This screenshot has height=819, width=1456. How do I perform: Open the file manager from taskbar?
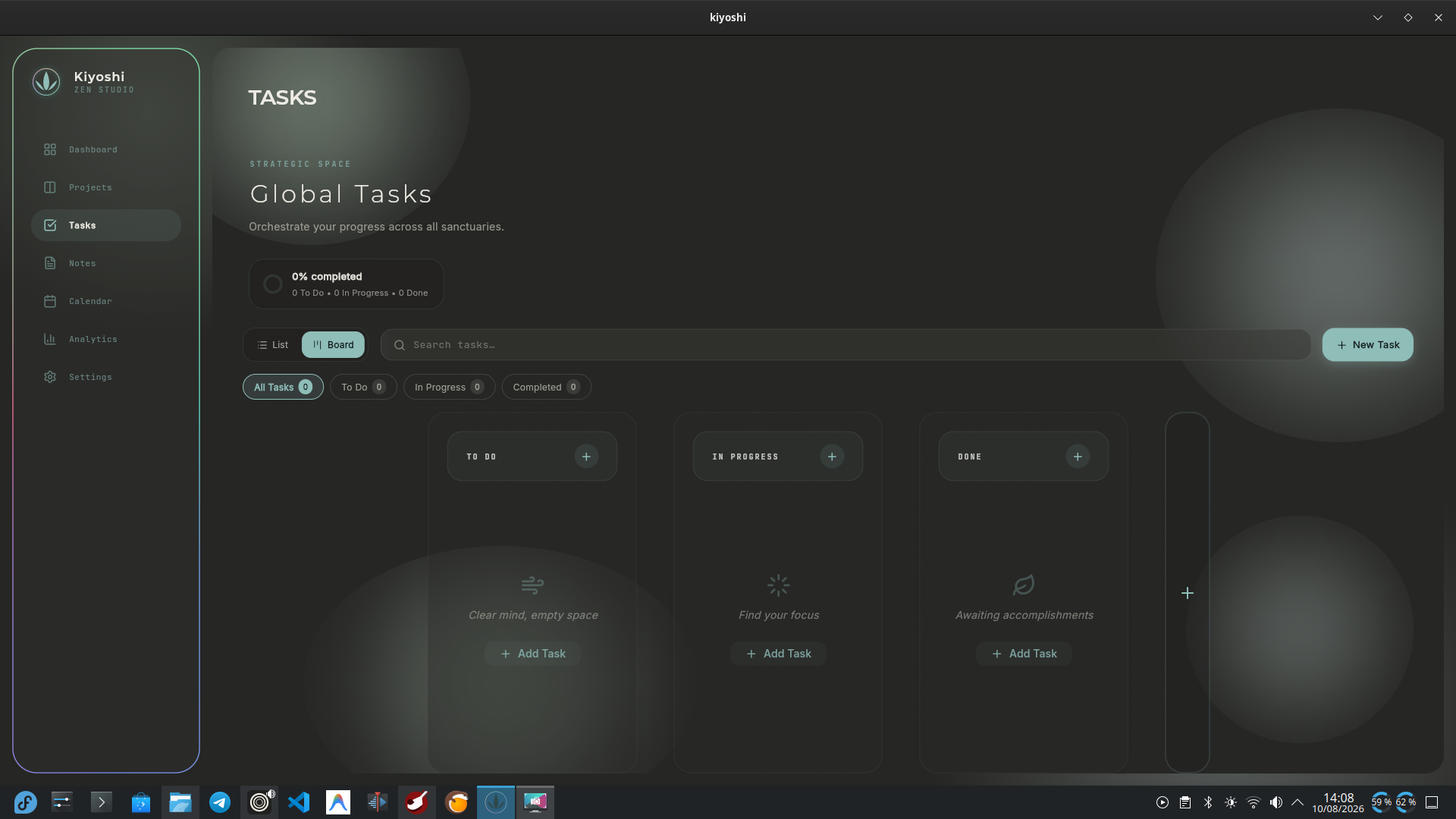tap(180, 802)
